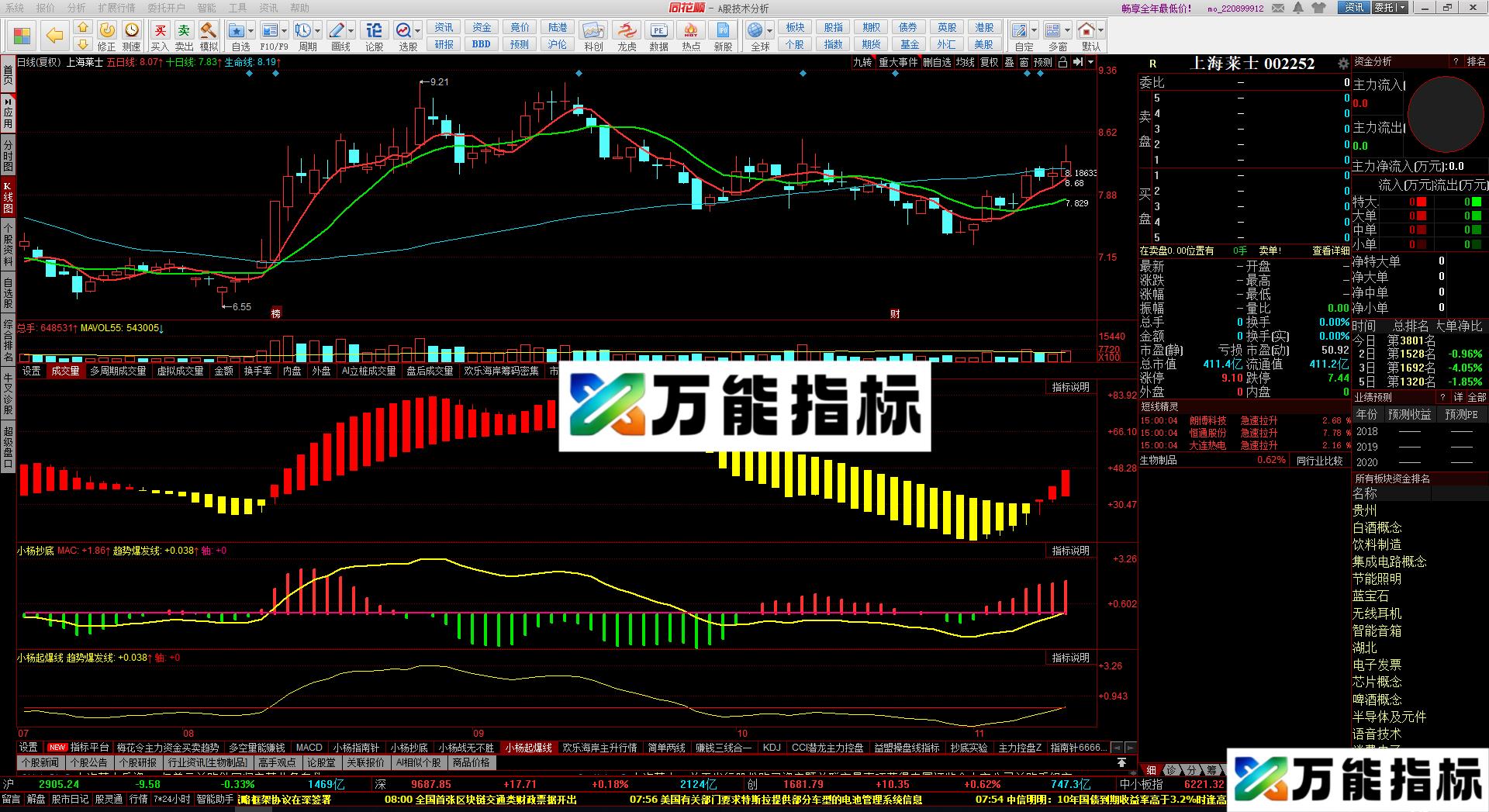Click the gear icon beside 上海莱士 002252
The image size is (1489, 812).
(1344, 64)
